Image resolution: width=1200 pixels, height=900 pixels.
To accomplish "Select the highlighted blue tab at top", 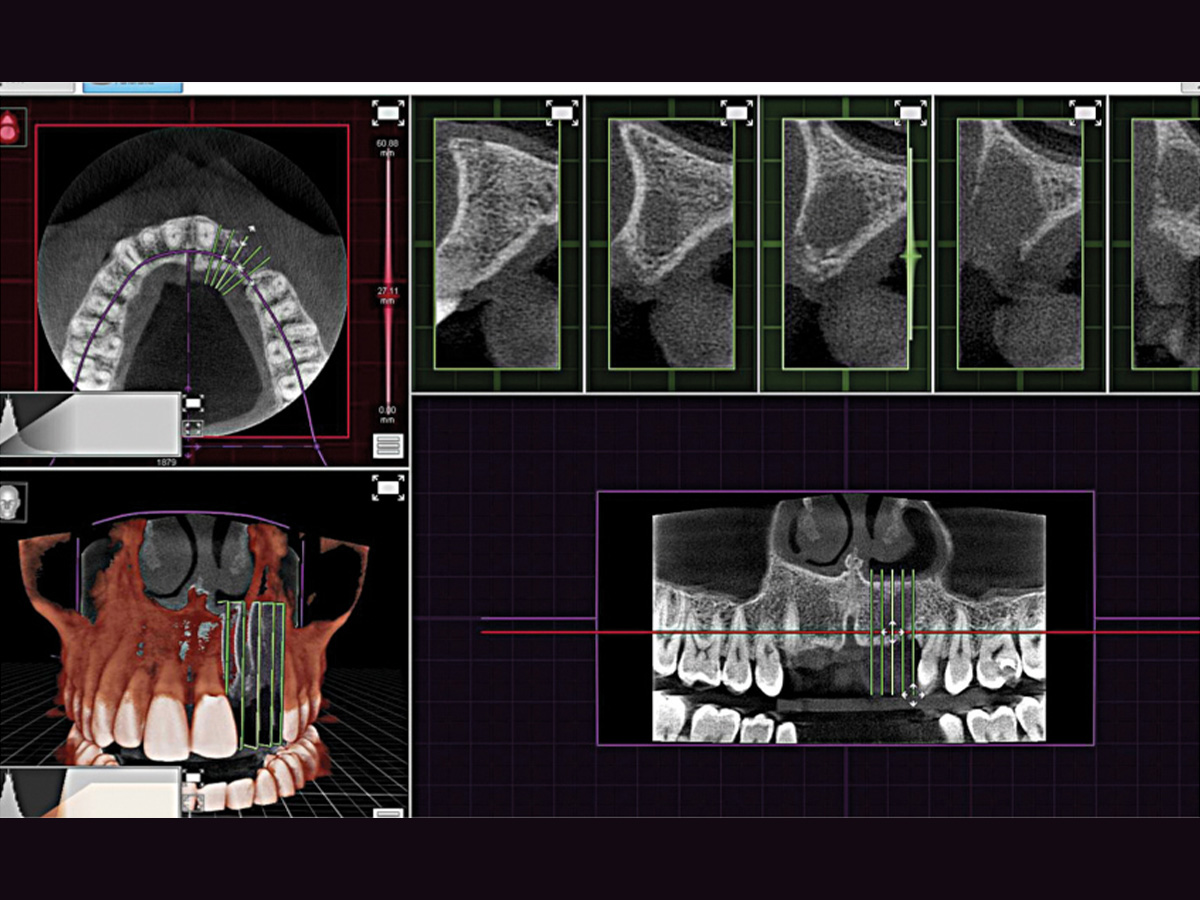I will pyautogui.click(x=132, y=87).
